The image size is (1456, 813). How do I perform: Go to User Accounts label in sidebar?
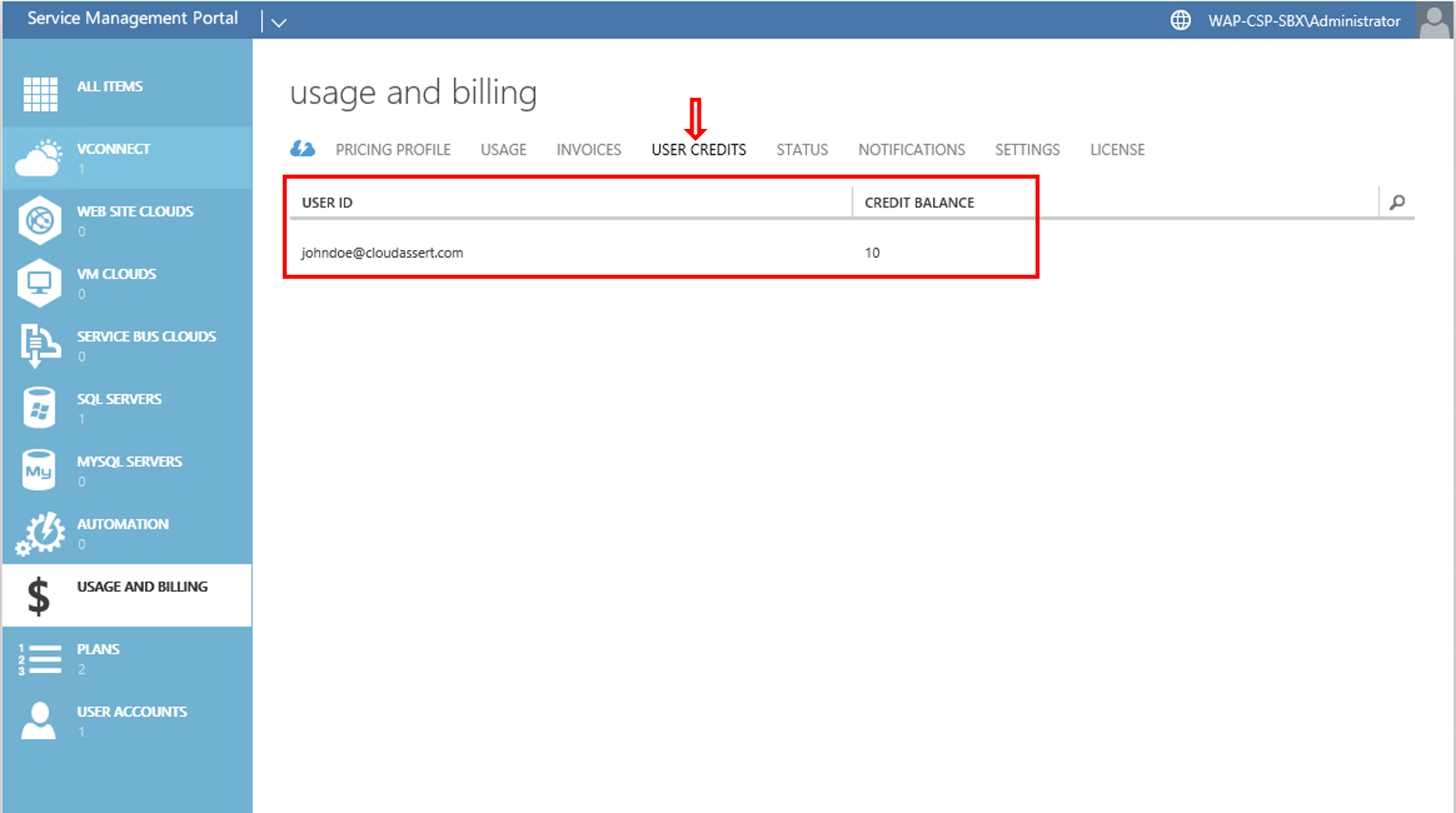tap(132, 711)
